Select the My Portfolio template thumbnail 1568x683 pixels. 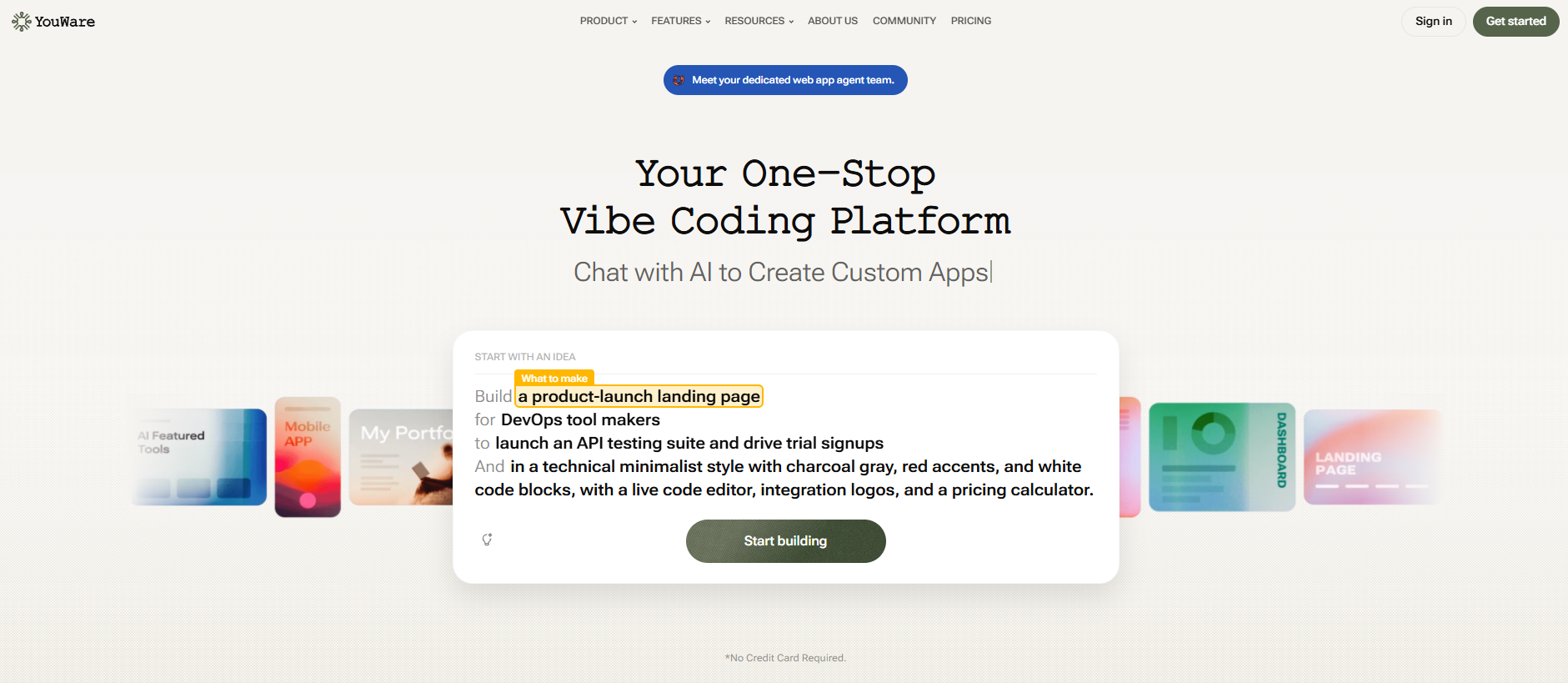[x=401, y=457]
